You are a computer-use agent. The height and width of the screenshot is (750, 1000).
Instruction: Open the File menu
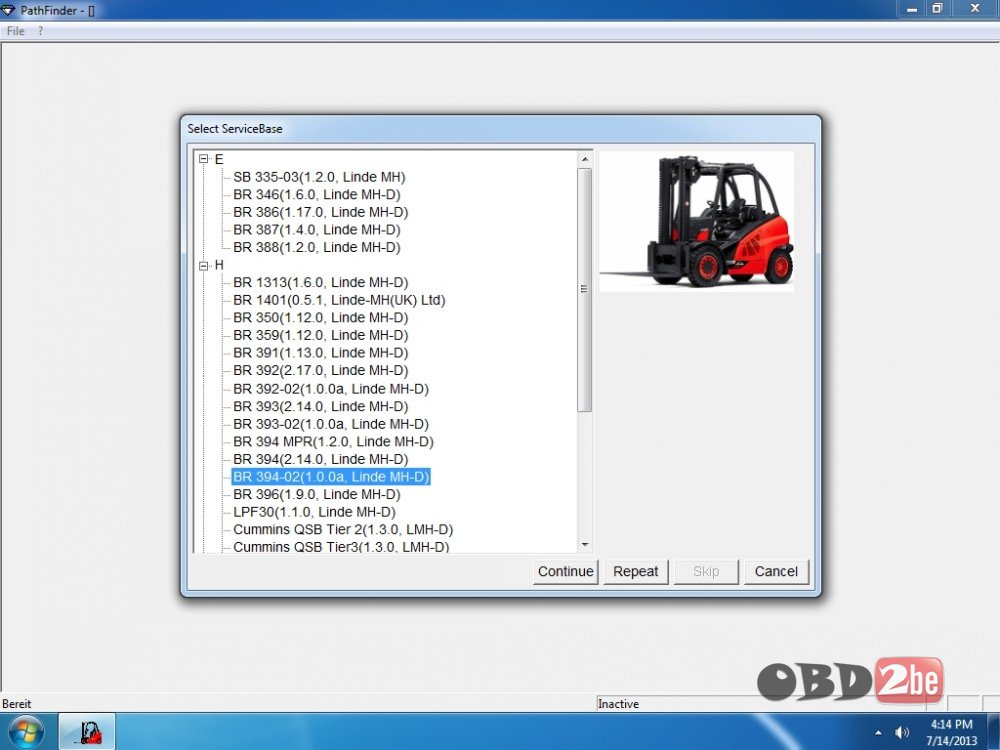(x=15, y=31)
